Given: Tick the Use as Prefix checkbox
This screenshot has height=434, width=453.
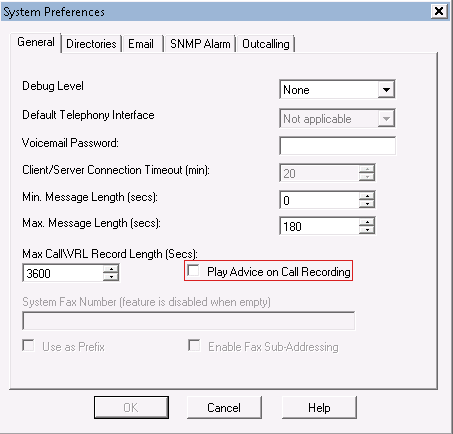Looking at the screenshot, I should point(28,345).
